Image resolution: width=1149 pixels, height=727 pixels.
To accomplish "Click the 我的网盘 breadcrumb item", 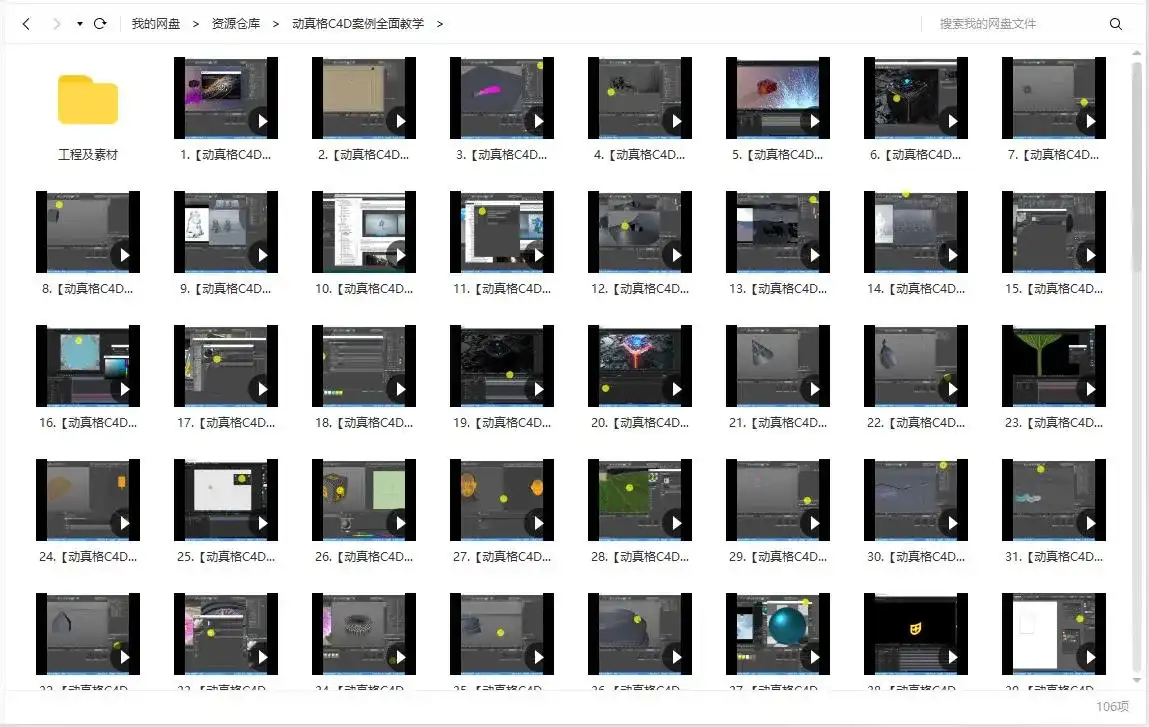I will [158, 23].
